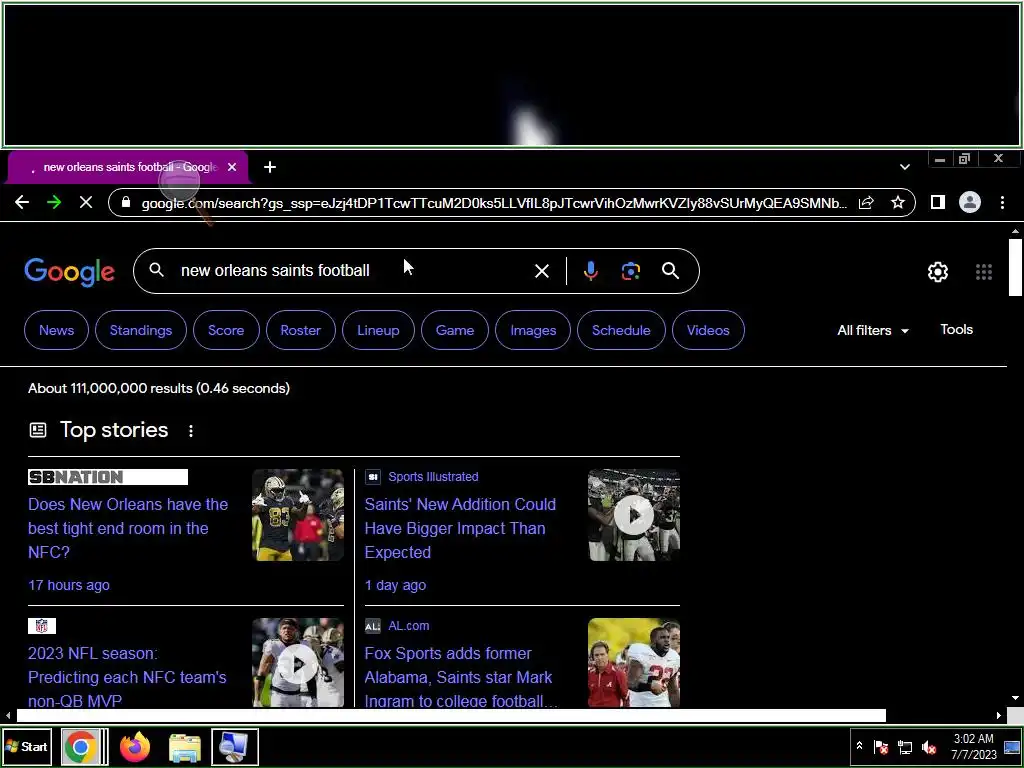Click the Action Center flag icon

(x=880, y=746)
